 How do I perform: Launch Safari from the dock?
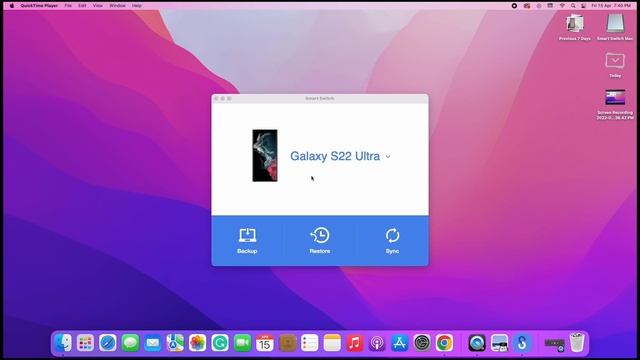click(x=108, y=343)
